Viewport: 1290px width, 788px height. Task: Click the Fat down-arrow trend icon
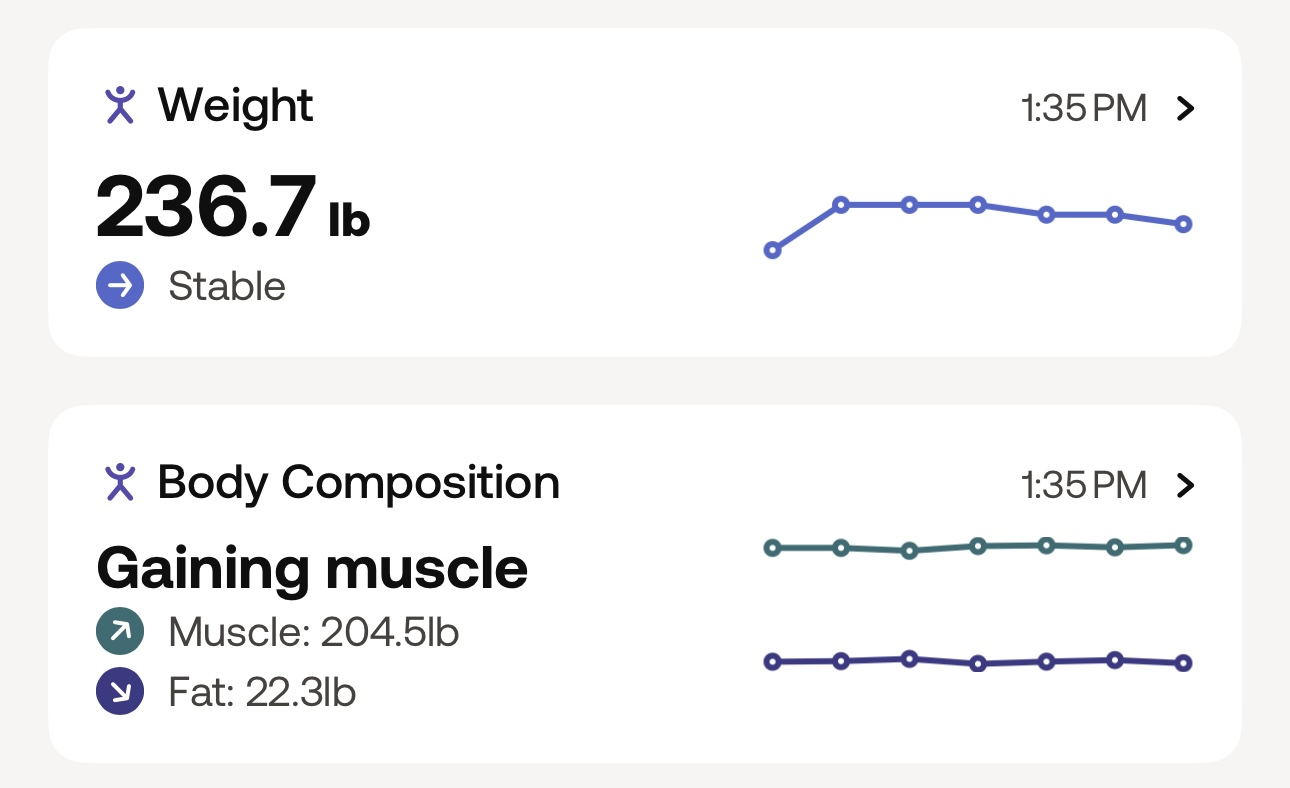120,692
